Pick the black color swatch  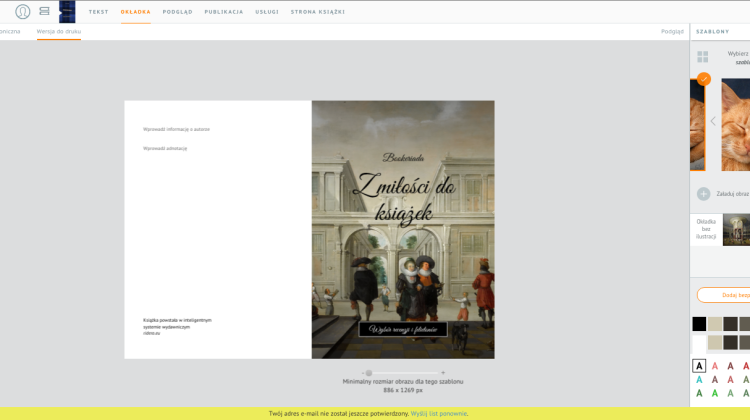699,324
